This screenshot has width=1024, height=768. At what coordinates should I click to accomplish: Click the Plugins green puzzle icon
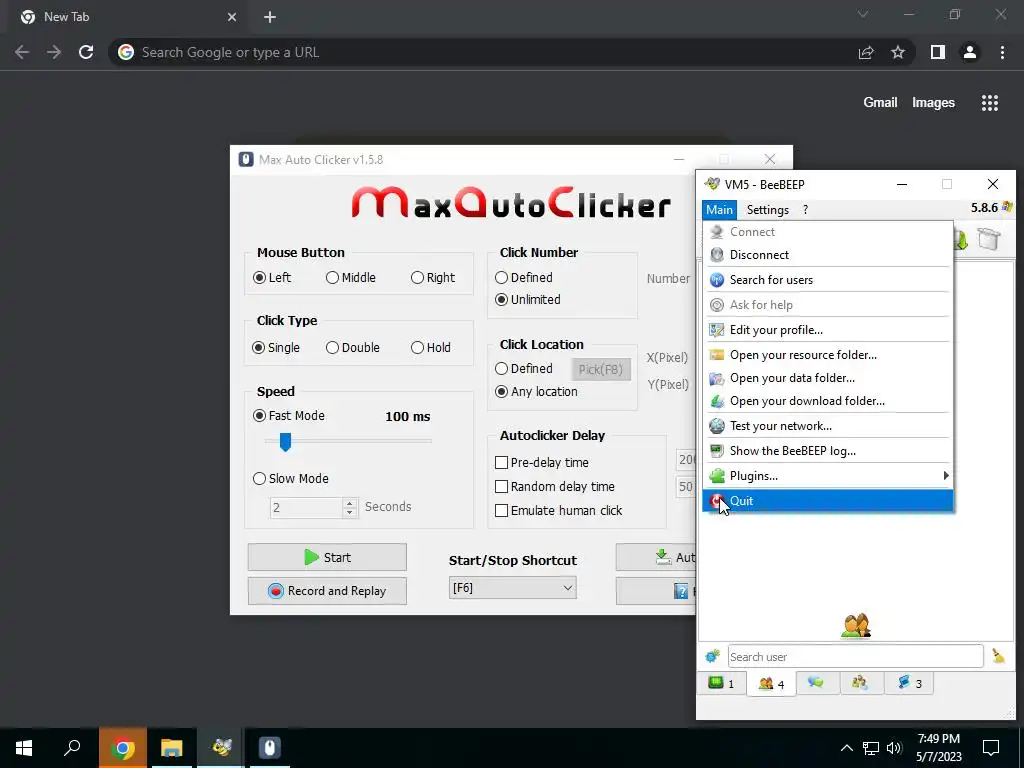tap(716, 475)
